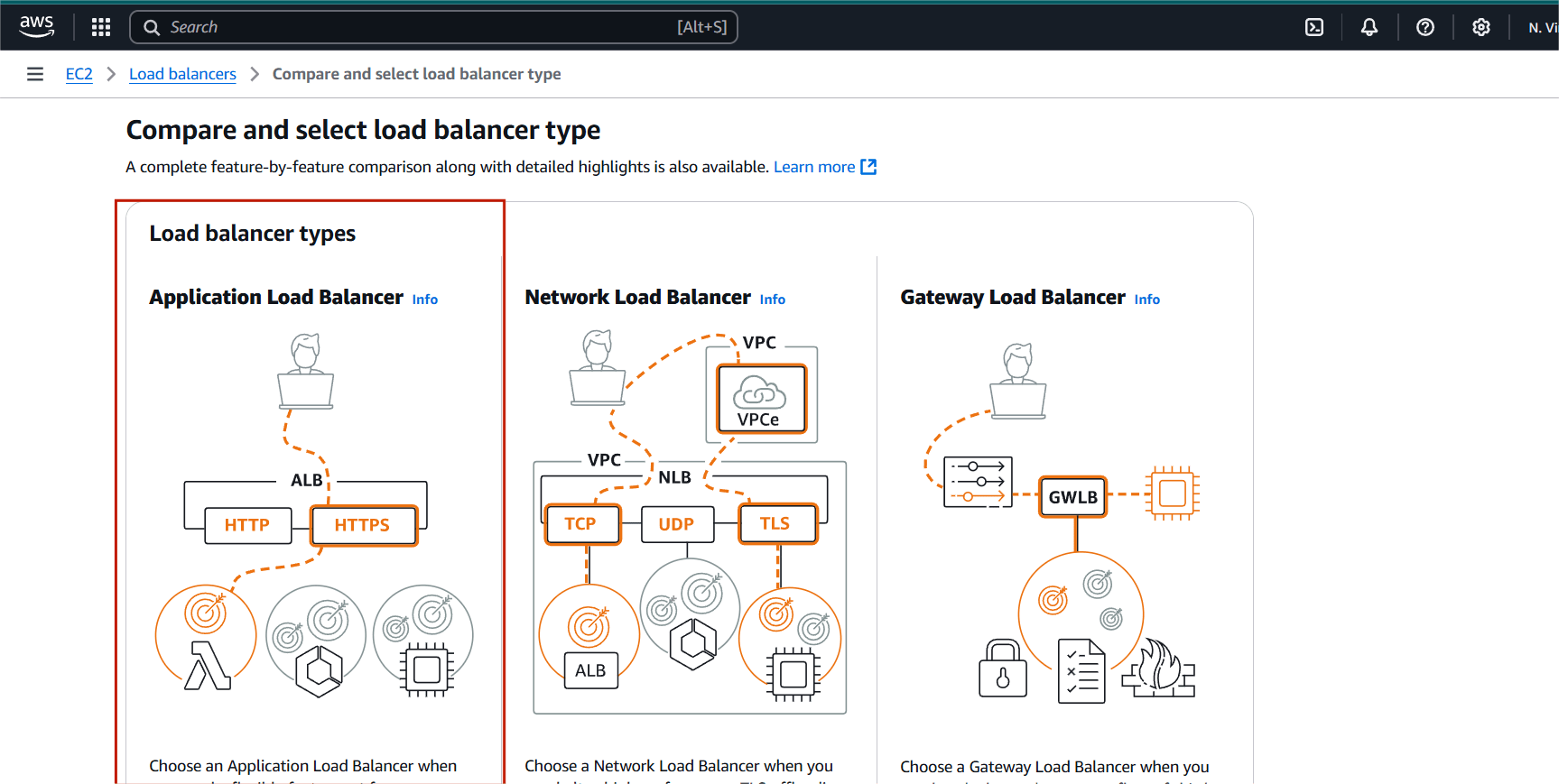Image resolution: width=1559 pixels, height=784 pixels.
Task: Go to Load balancers breadcrumb link
Action: pyautogui.click(x=182, y=74)
